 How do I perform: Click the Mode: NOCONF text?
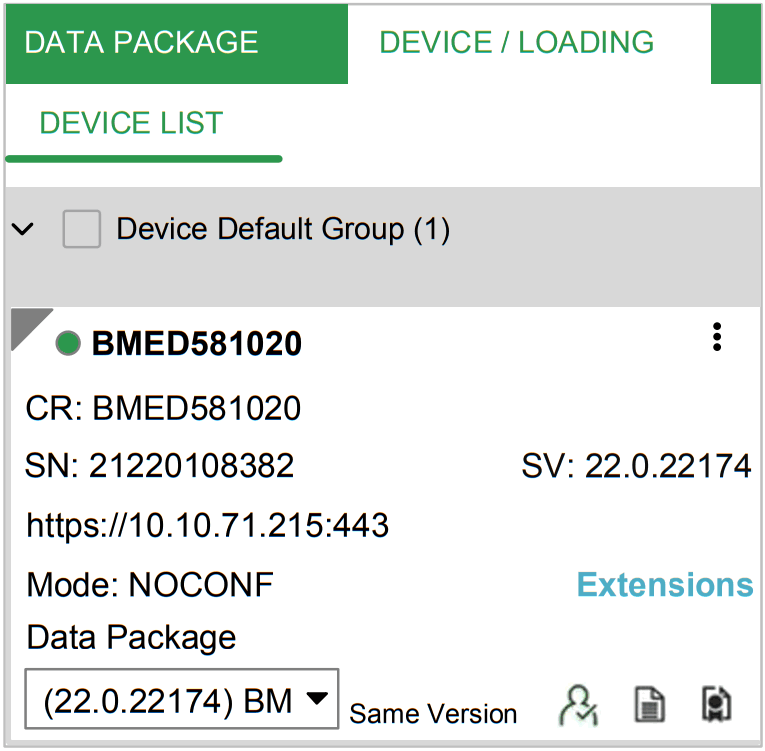click(150, 585)
